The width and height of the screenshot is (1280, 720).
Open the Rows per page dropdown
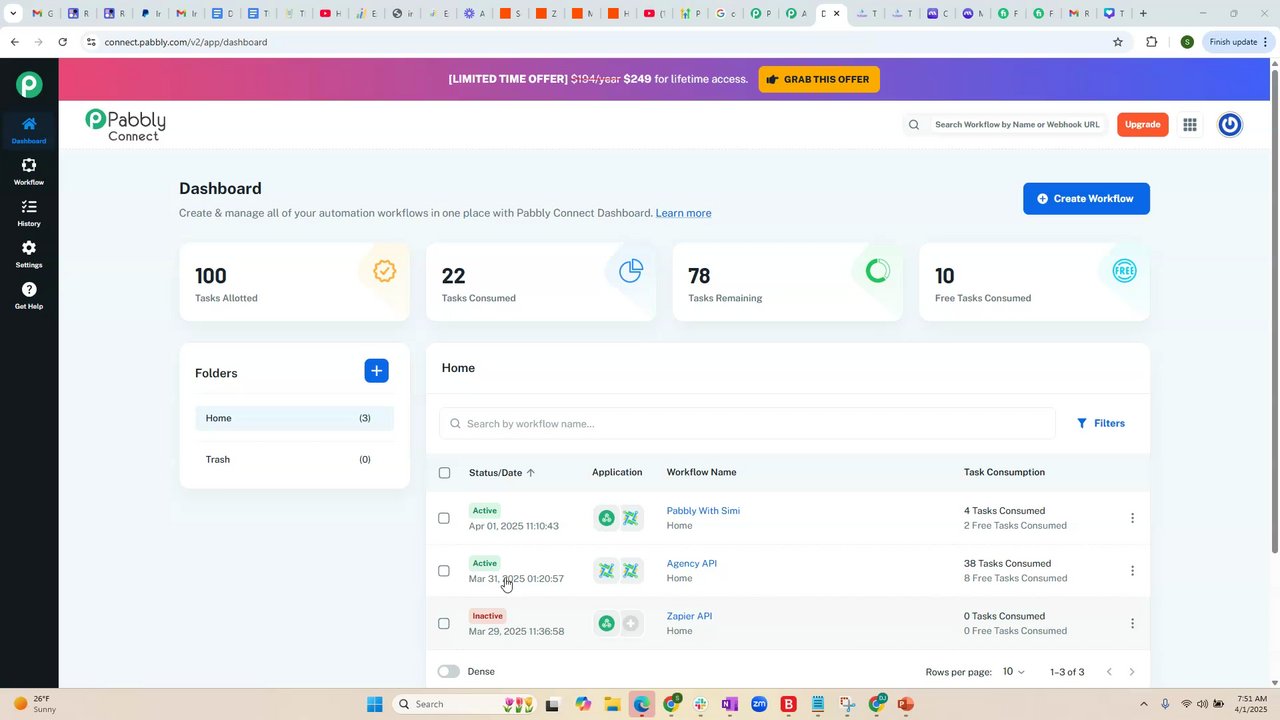1014,672
